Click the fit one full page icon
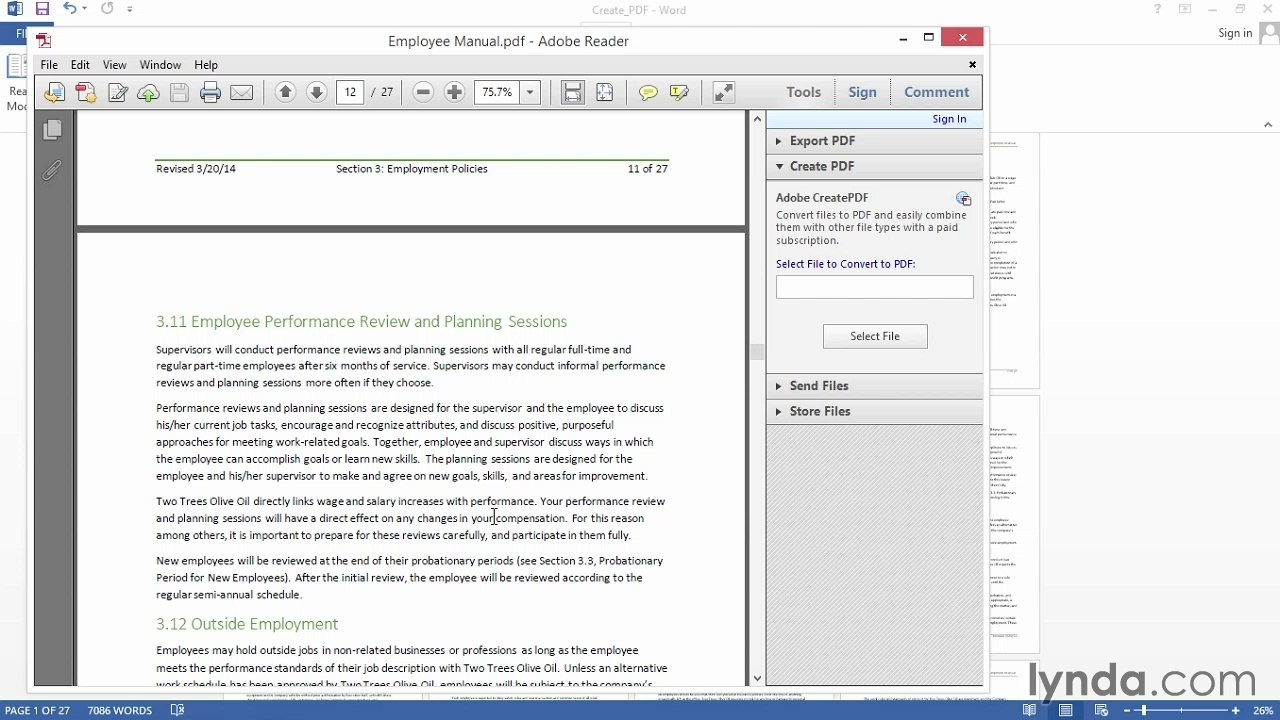The image size is (1280, 720). click(x=604, y=92)
